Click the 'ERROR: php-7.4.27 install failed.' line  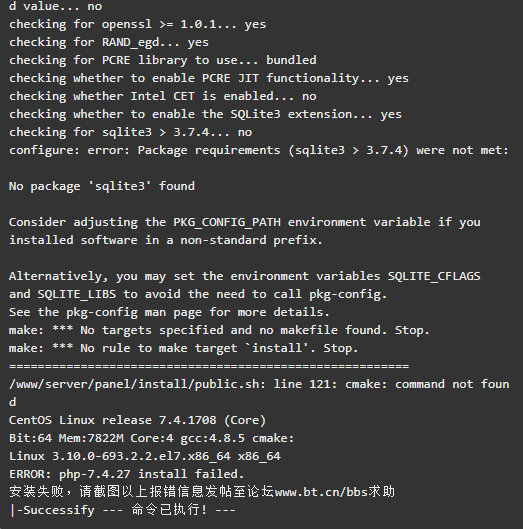coord(127,474)
